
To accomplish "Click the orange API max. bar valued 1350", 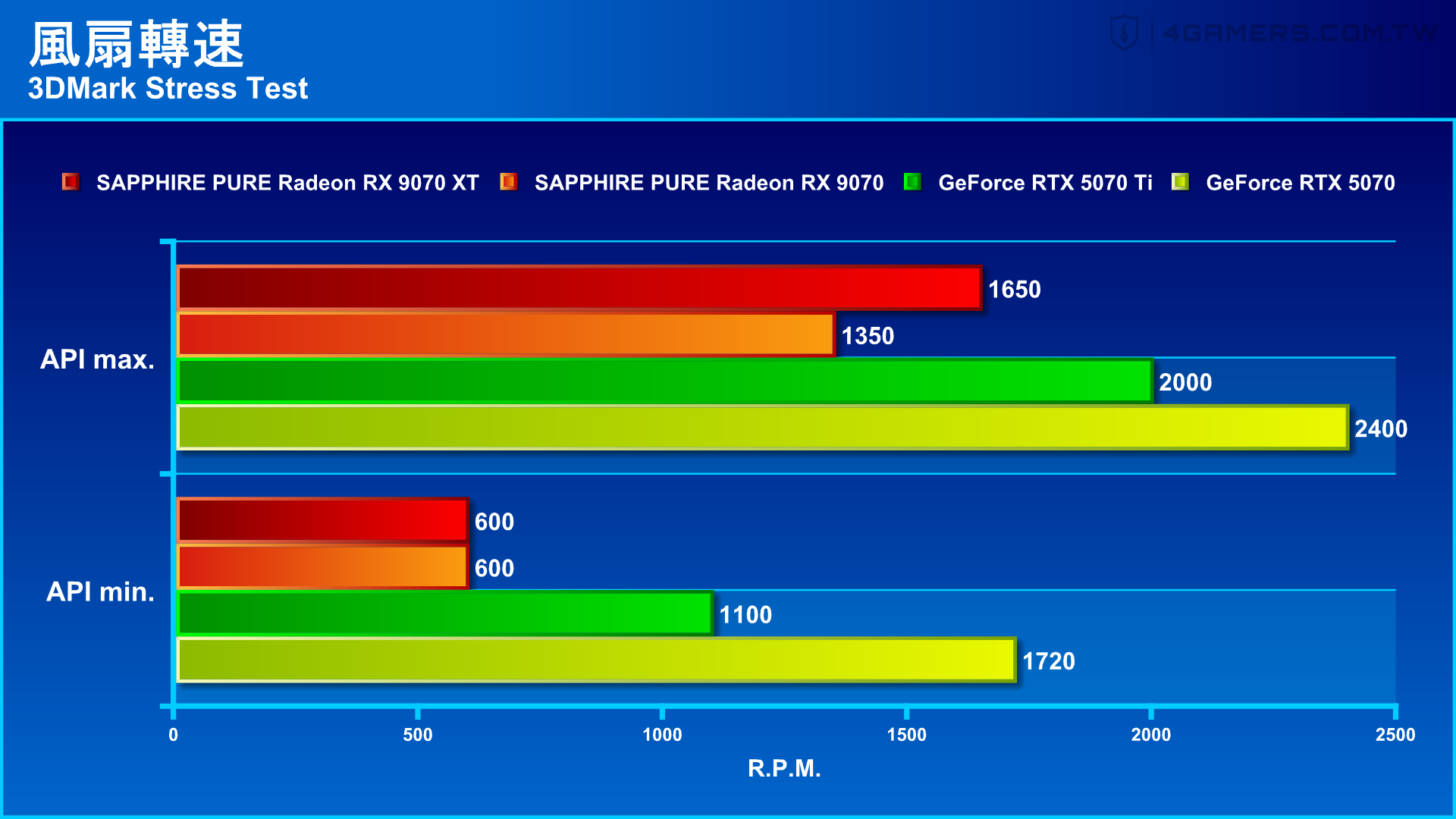I will click(506, 334).
